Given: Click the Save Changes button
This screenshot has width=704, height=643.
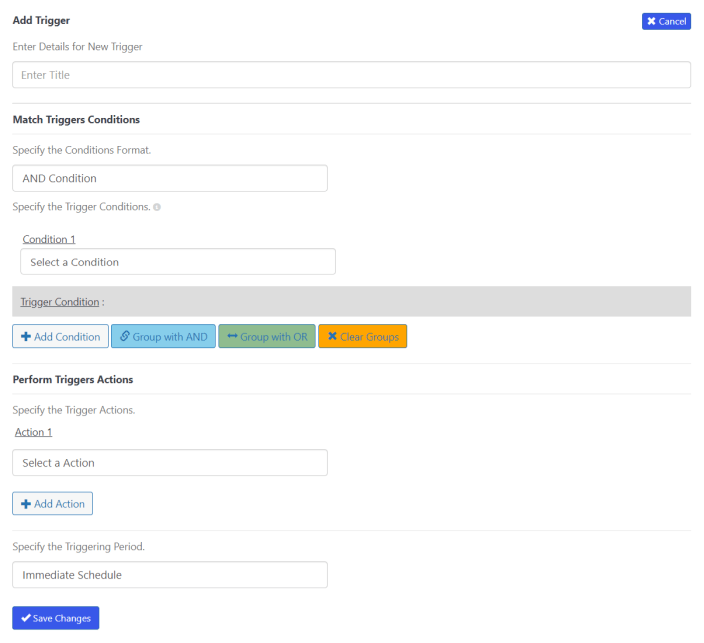Looking at the screenshot, I should coord(56,618).
